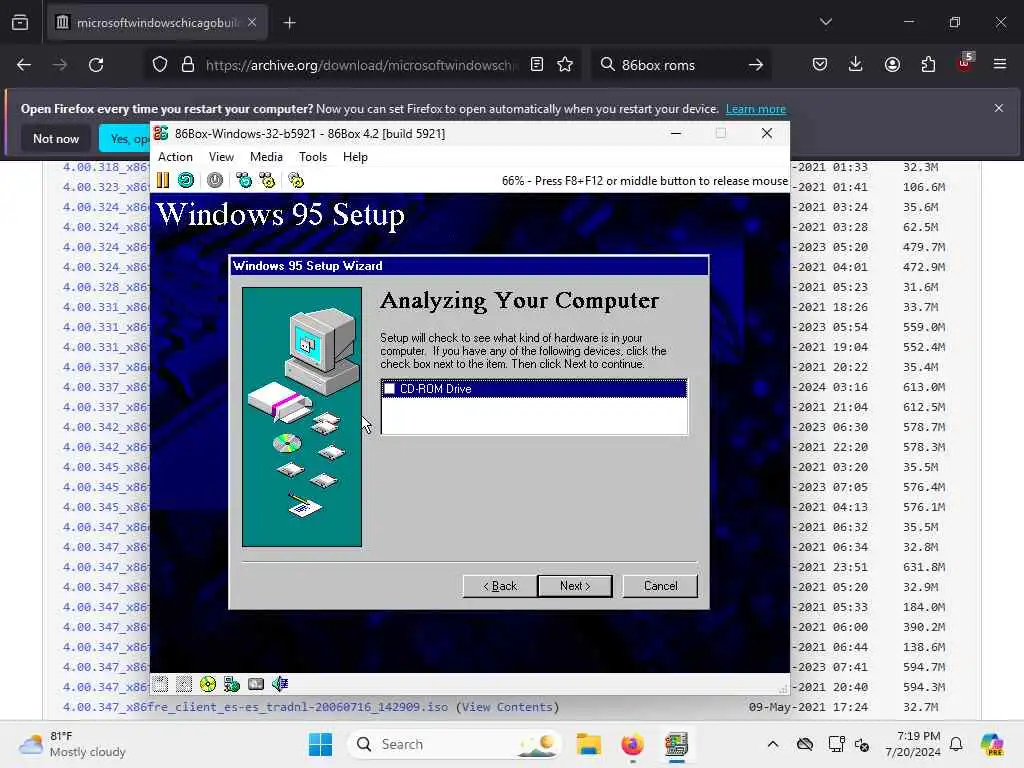The image size is (1024, 768).
Task: Dismiss the Firefox startup notification bar
Action: click(999, 108)
